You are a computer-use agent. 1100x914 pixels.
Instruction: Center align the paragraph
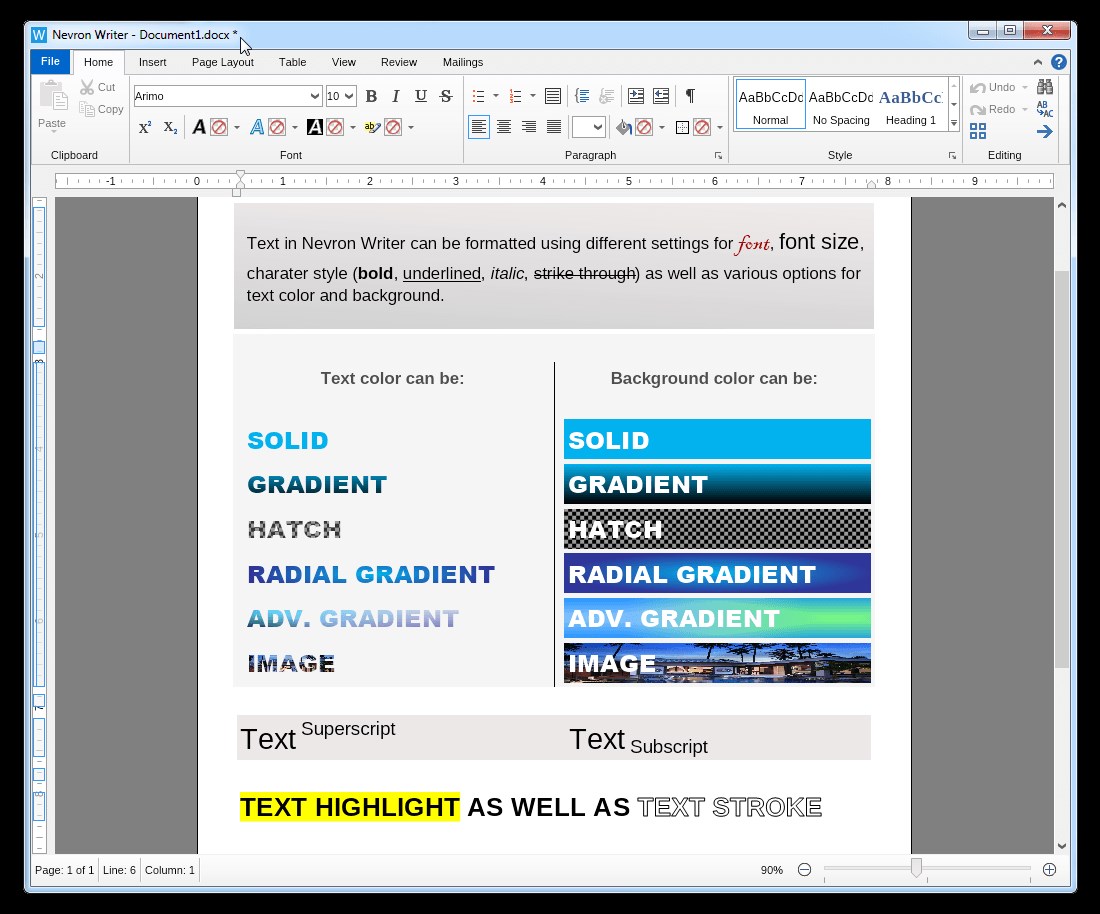(x=504, y=127)
